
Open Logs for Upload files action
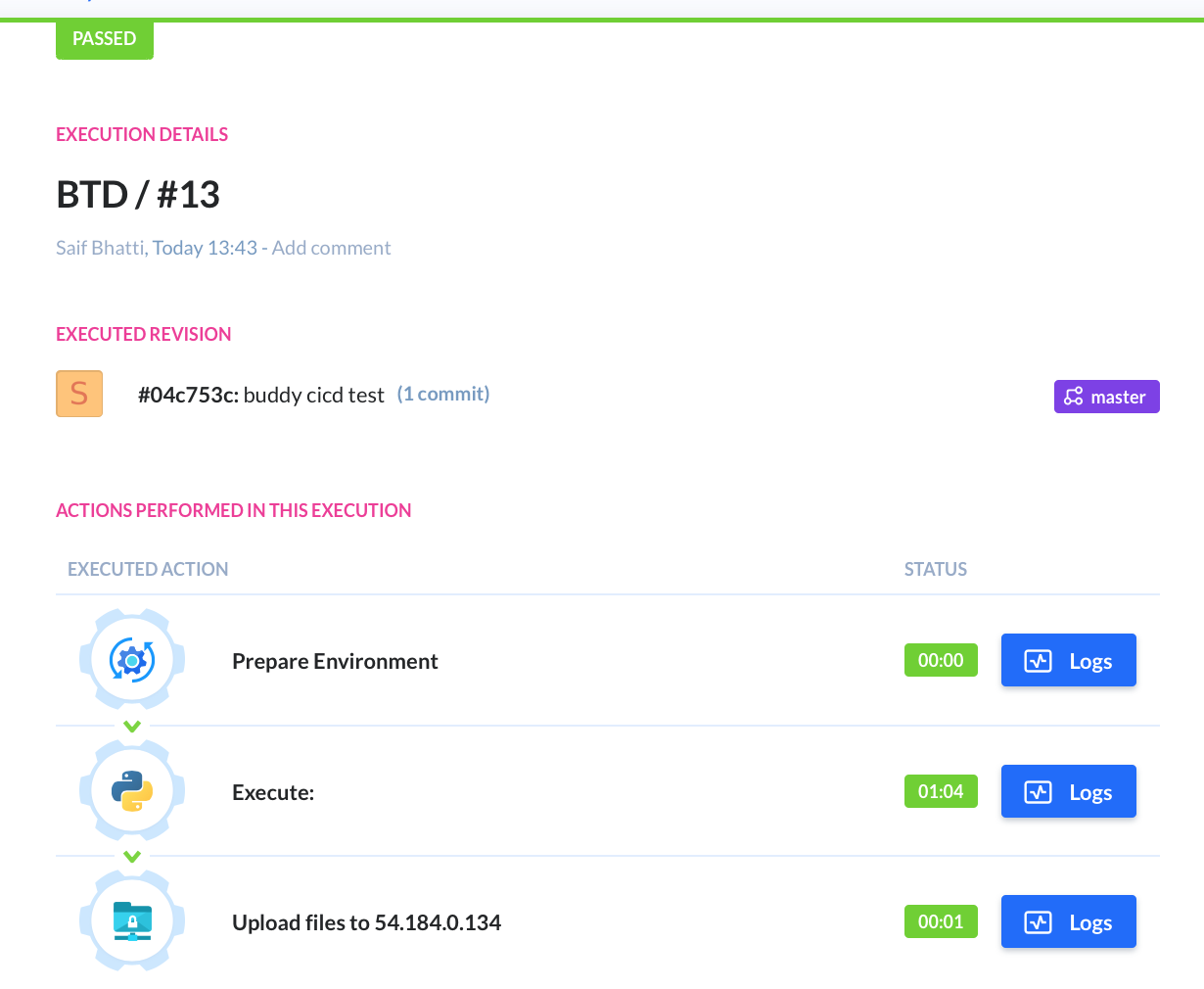[x=1069, y=921]
